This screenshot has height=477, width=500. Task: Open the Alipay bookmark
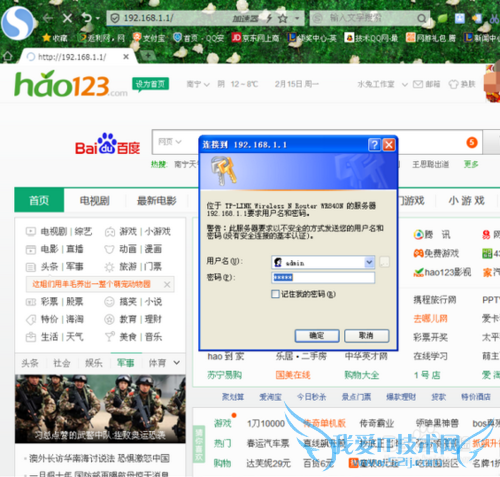149,38
